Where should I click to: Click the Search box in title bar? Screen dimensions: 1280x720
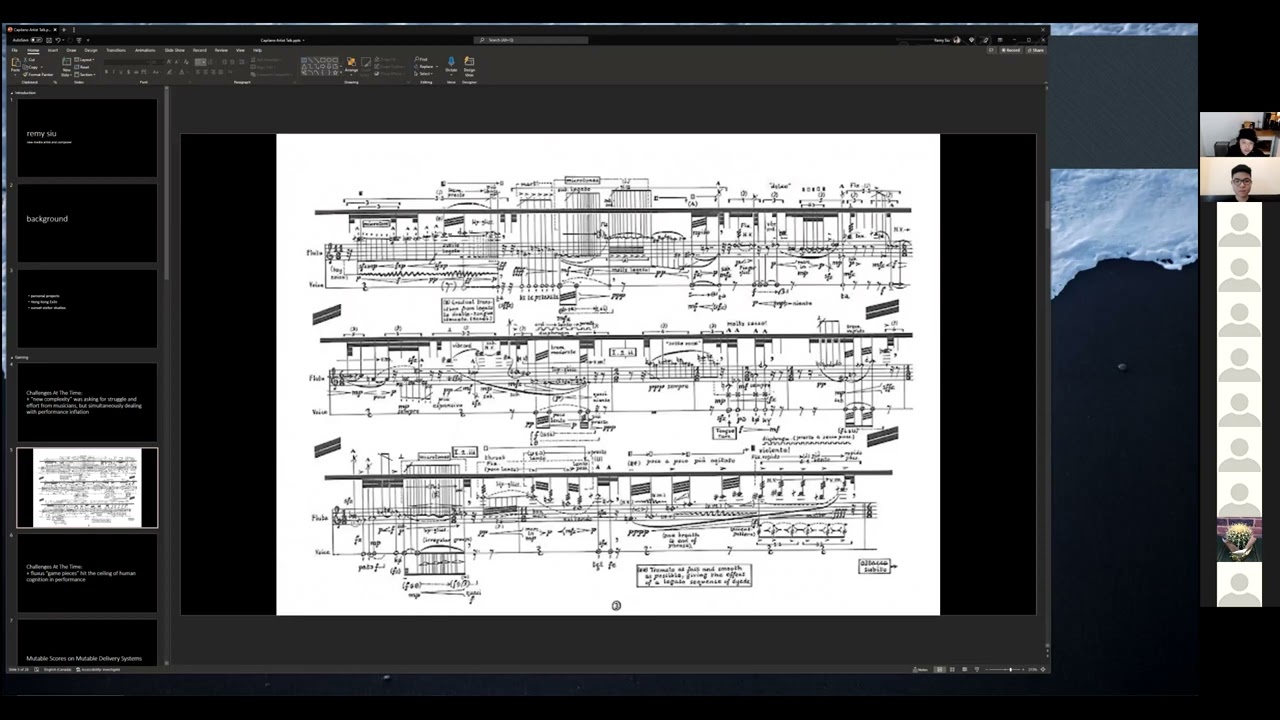pyautogui.click(x=531, y=40)
